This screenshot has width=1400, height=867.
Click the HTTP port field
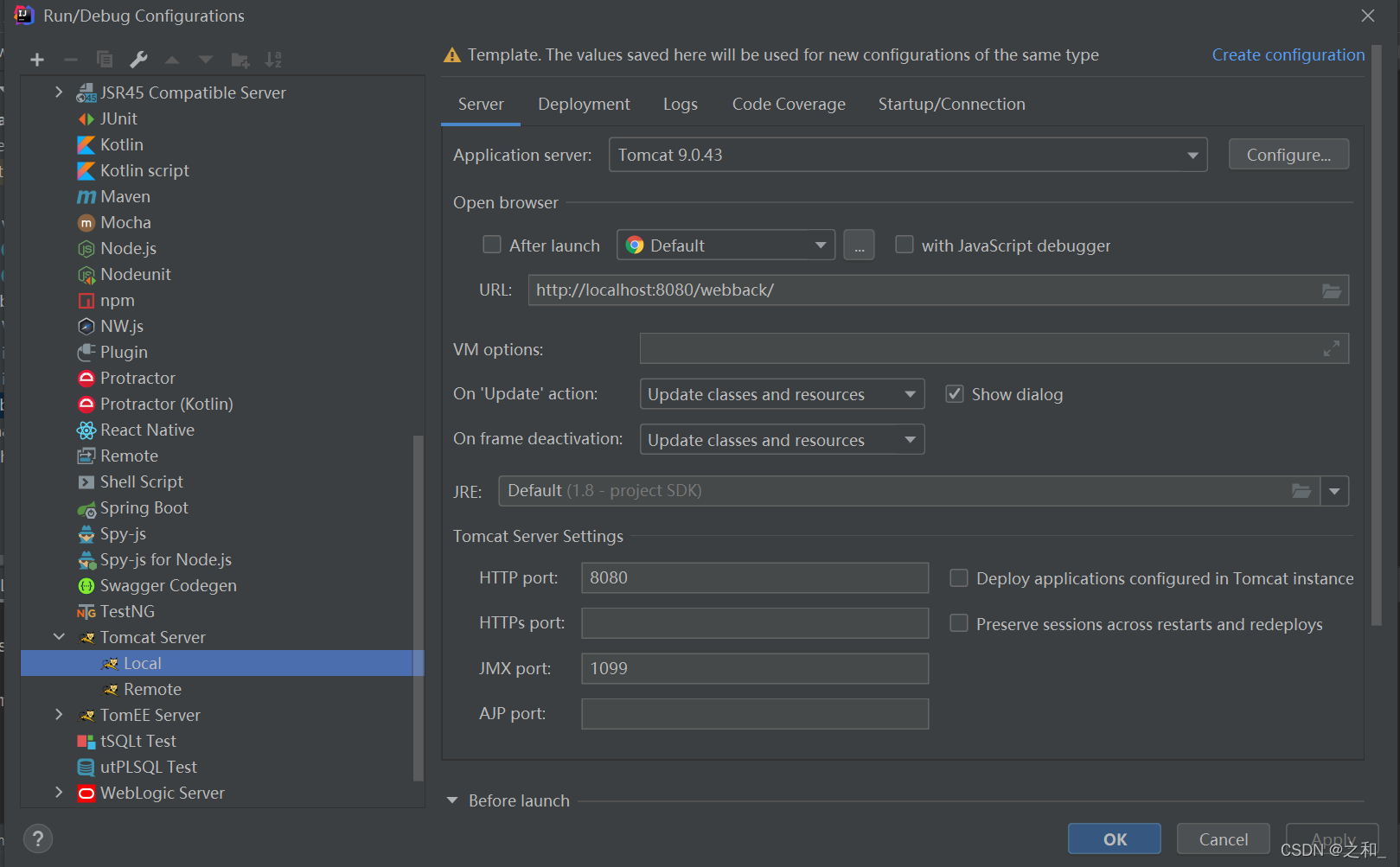755,577
